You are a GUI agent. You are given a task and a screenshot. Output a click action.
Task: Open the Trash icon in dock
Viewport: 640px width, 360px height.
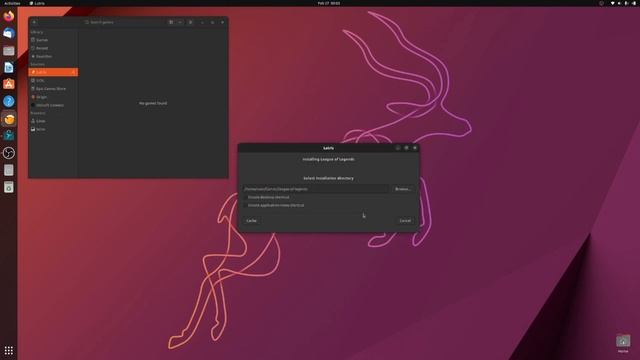(9, 187)
